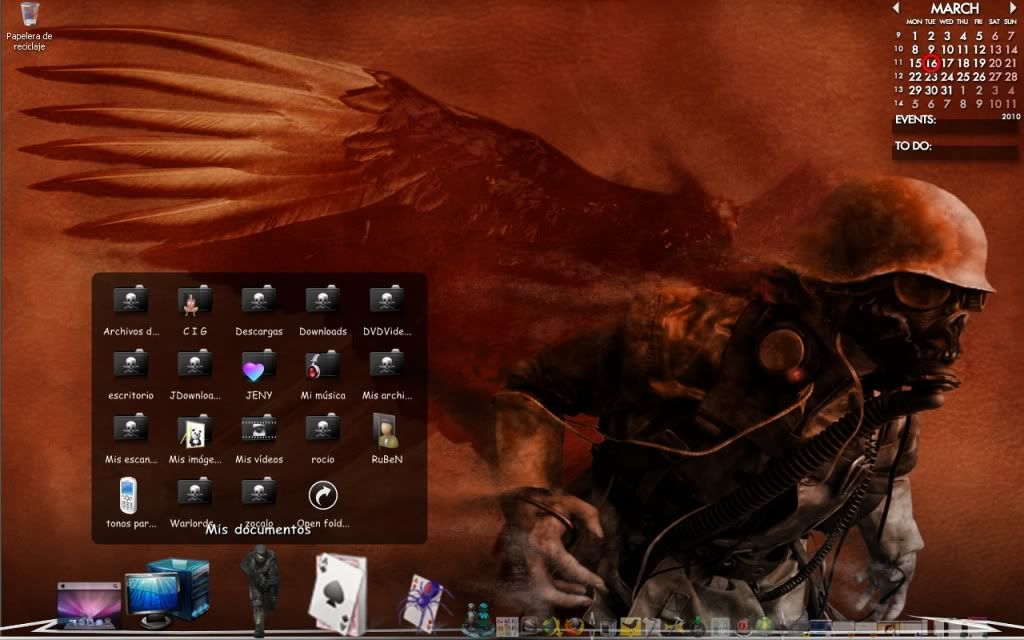Open the Downloads folder
The image size is (1024, 640).
click(323, 311)
